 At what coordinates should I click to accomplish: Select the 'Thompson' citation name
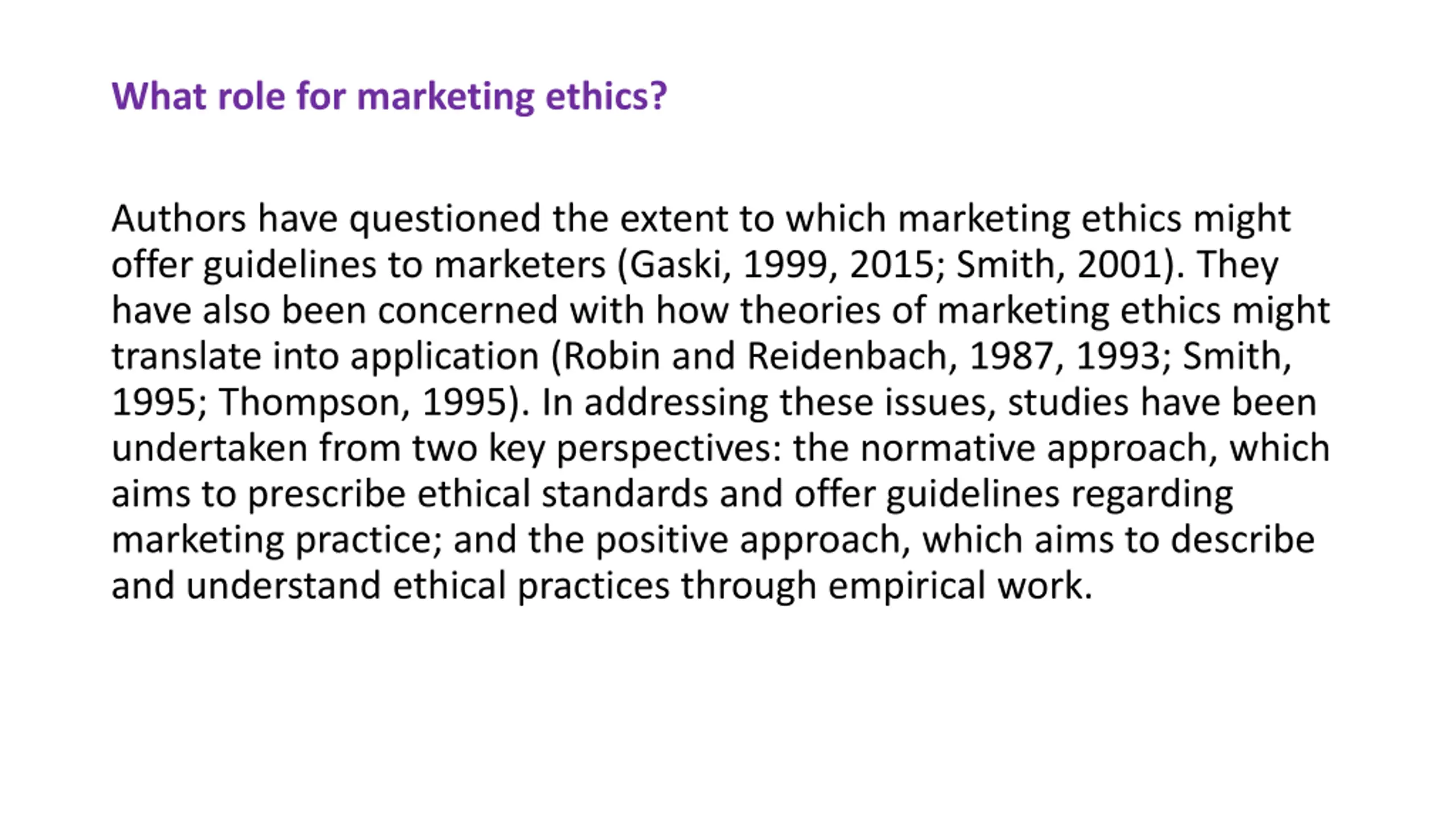(x=309, y=403)
